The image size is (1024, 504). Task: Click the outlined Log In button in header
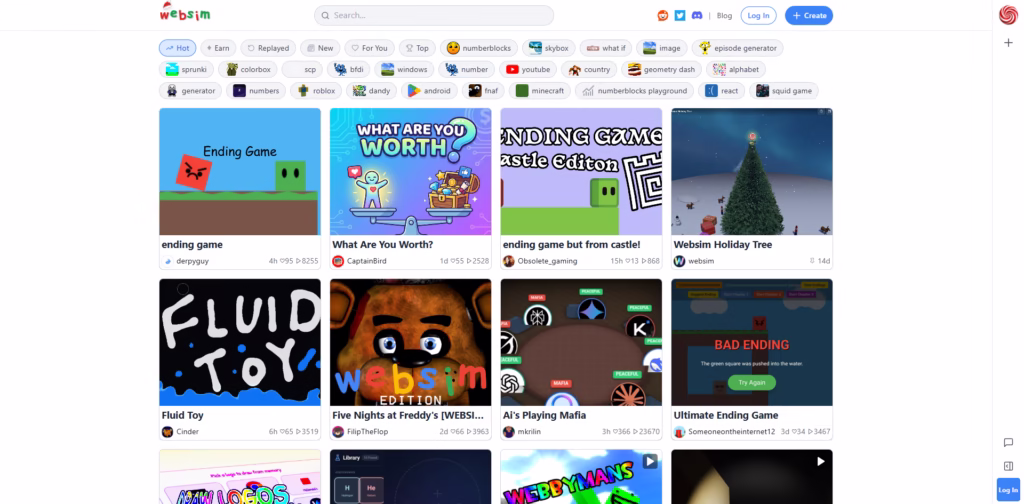[x=758, y=16]
